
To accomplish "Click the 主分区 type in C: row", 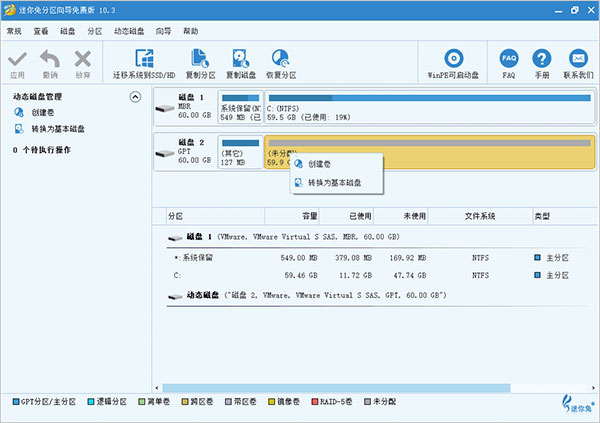I will click(557, 275).
